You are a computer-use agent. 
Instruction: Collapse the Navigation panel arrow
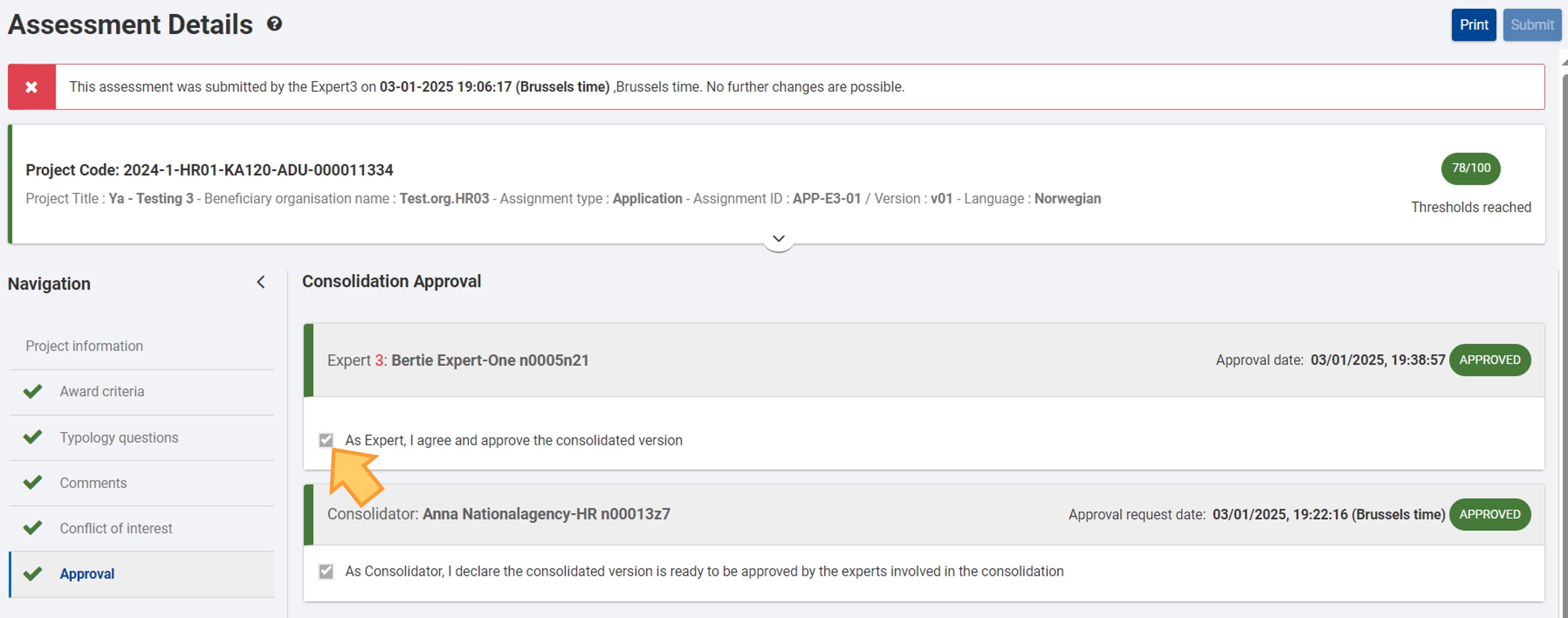[x=261, y=282]
